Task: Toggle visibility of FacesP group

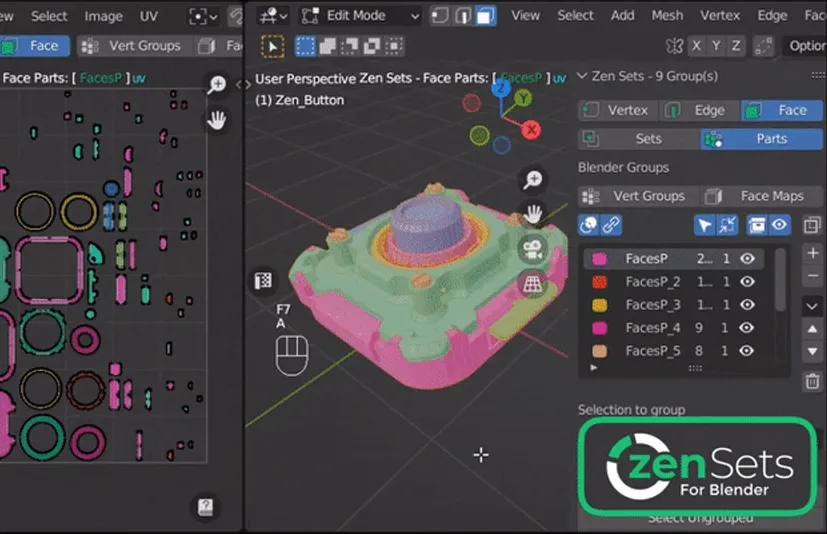Action: pos(747,259)
